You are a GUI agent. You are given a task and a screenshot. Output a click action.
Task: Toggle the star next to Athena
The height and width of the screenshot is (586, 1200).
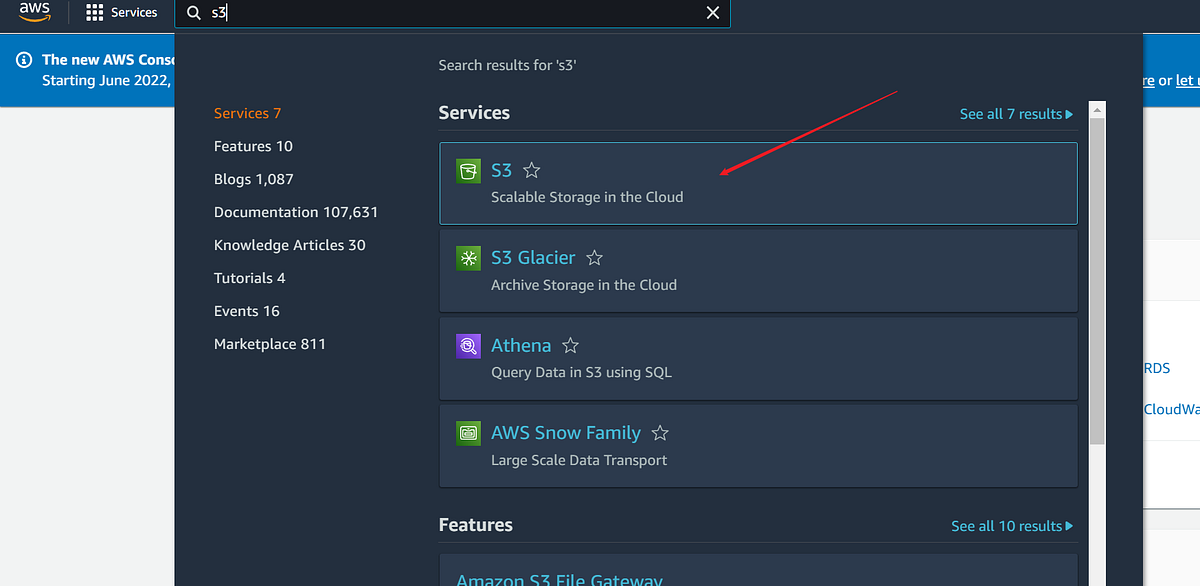coord(570,345)
